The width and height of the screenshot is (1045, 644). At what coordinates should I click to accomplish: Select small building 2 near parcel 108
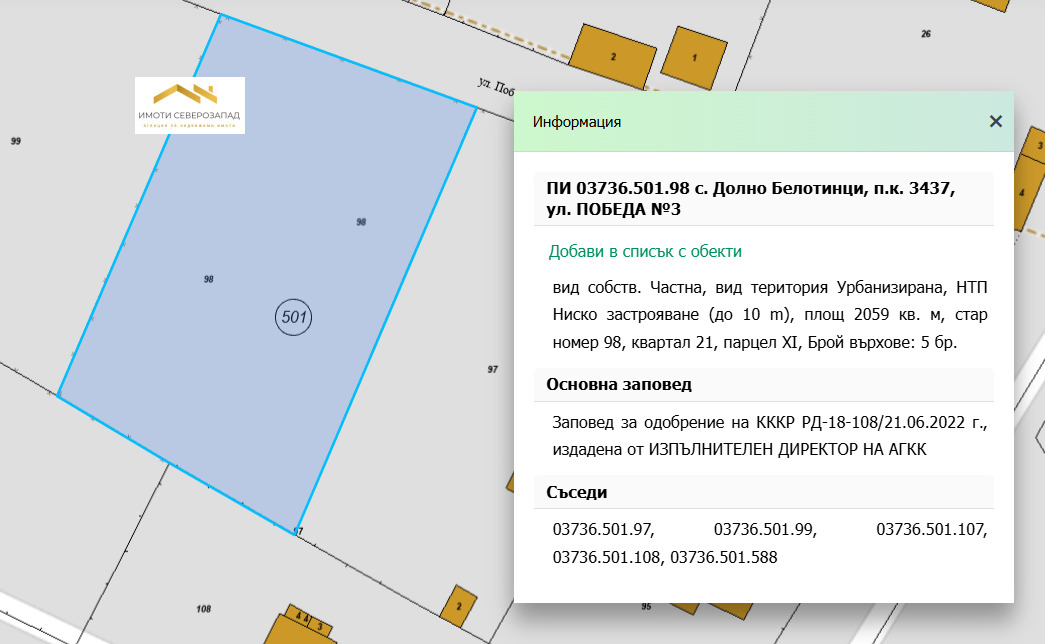pos(458,606)
